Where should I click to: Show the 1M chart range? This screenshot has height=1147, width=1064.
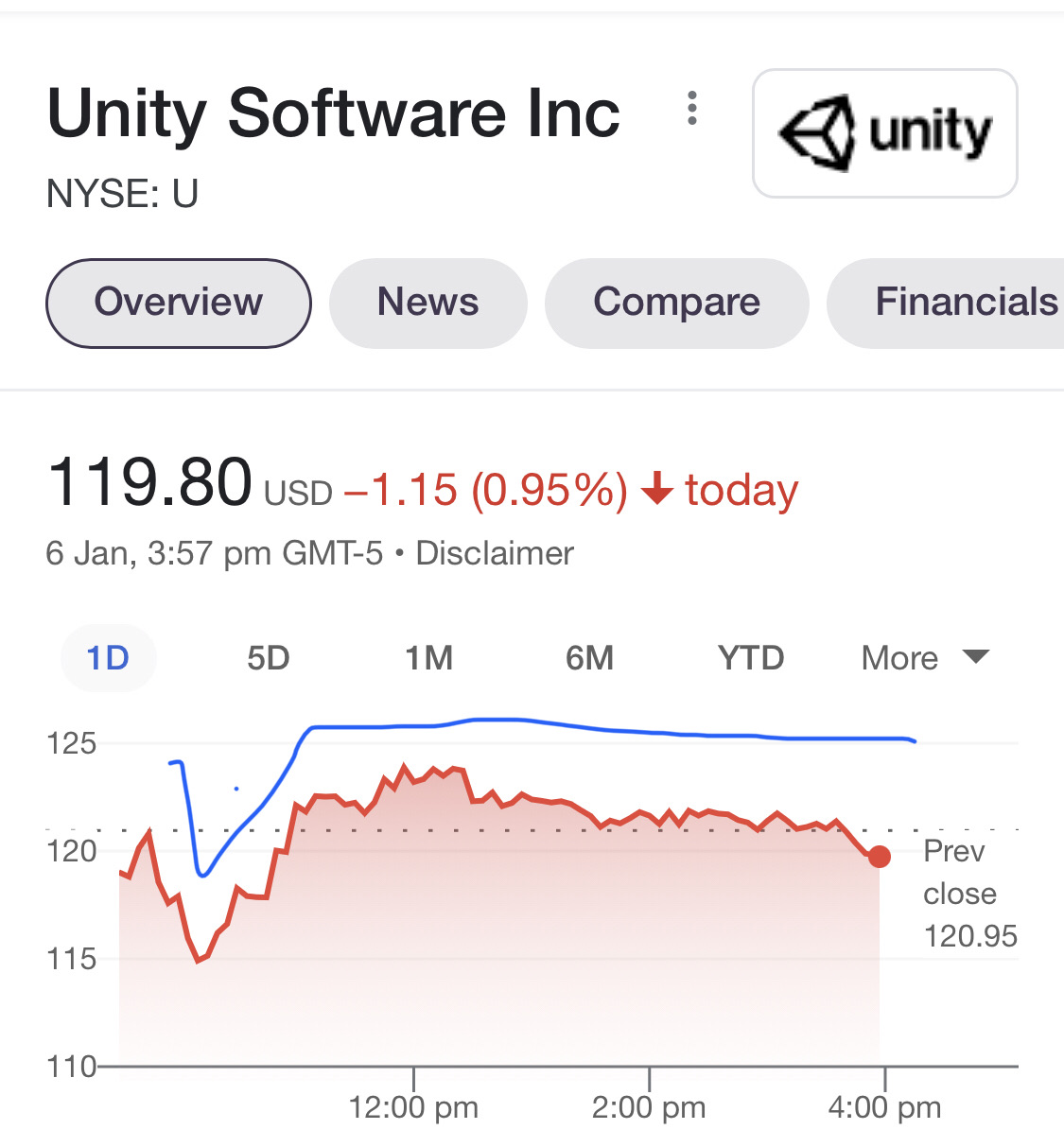coord(429,658)
